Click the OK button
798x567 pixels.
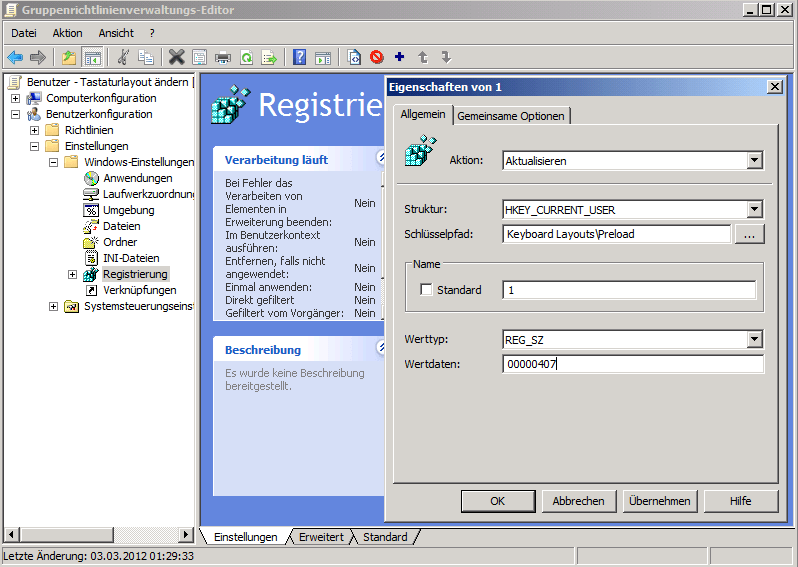498,501
